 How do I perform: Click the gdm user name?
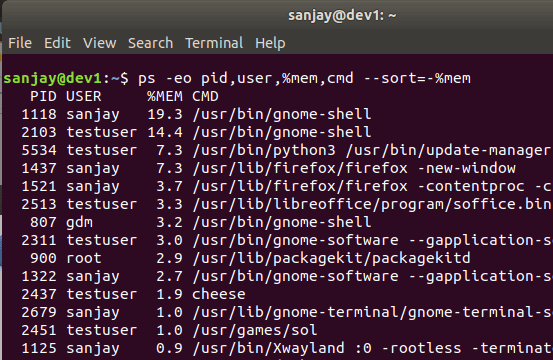(79, 223)
